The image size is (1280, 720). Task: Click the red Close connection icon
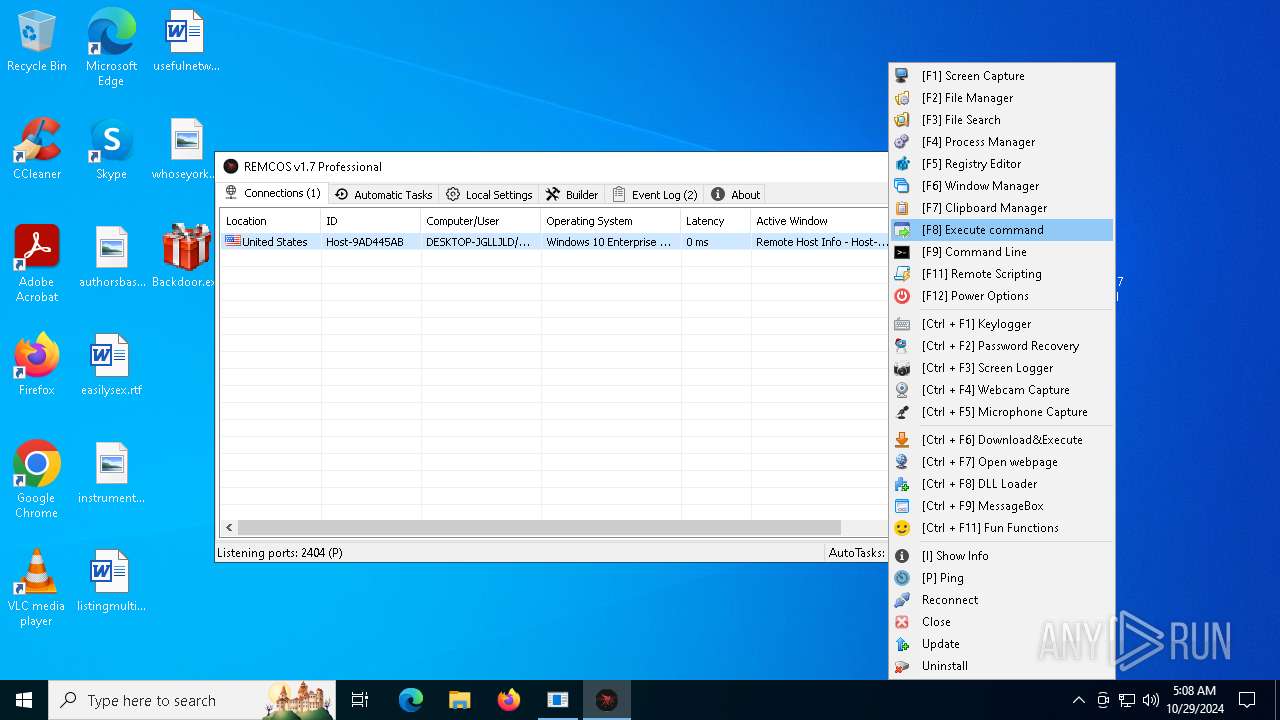tap(902, 622)
